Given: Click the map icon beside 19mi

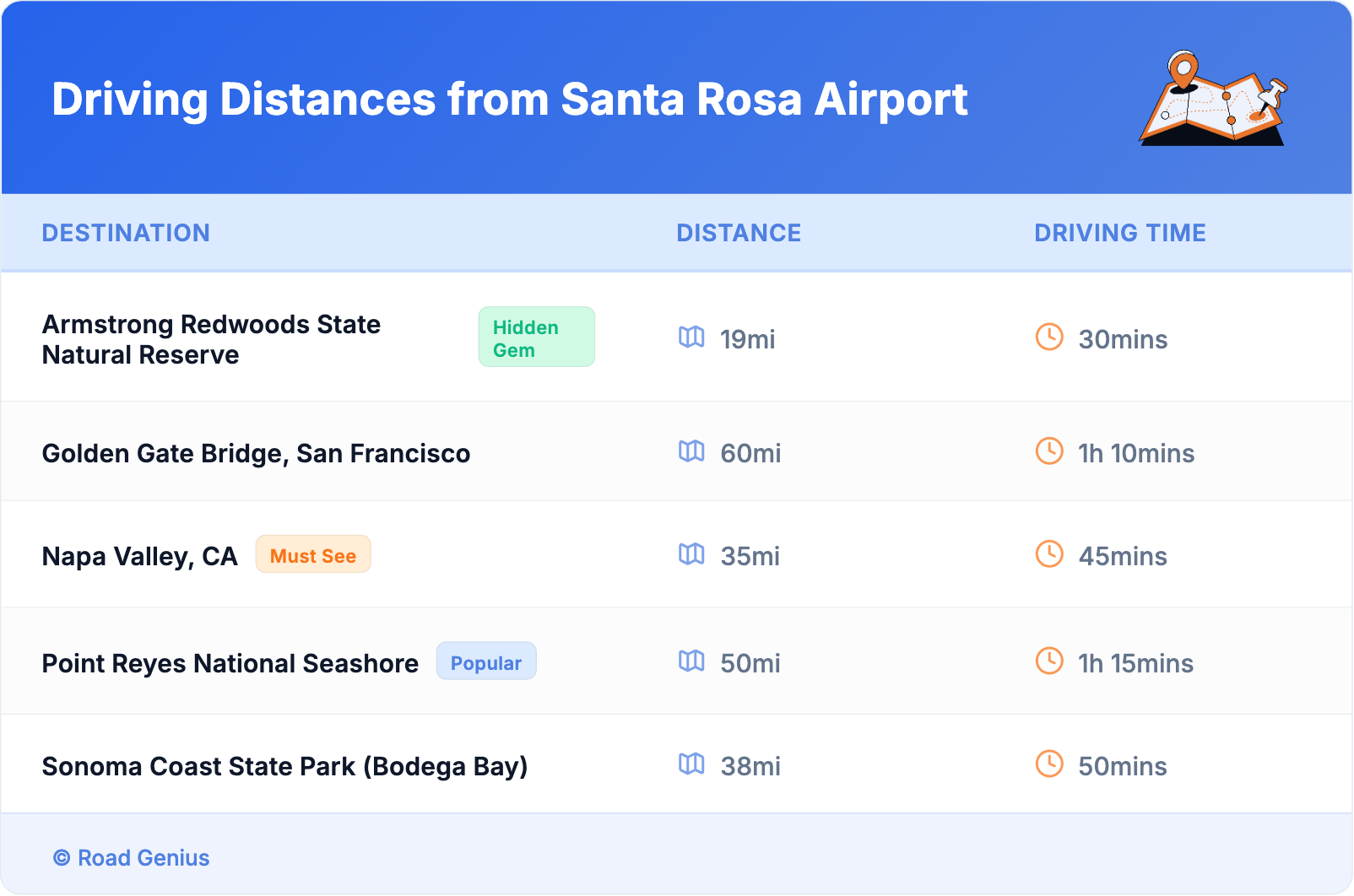Looking at the screenshot, I should (691, 337).
